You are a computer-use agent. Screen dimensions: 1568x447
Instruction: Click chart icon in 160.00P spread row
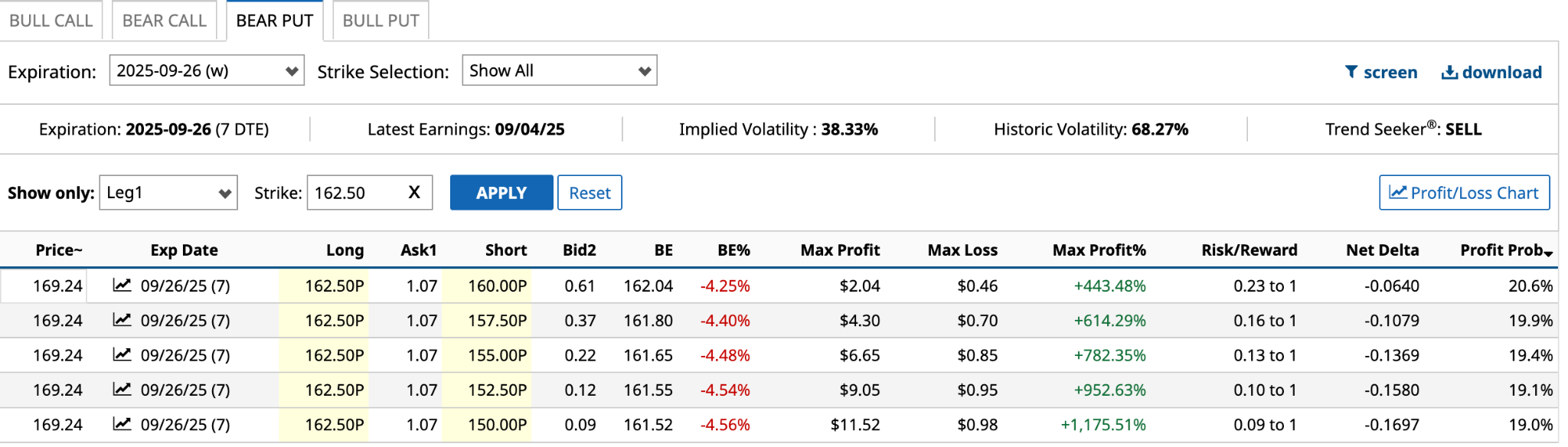(122, 285)
